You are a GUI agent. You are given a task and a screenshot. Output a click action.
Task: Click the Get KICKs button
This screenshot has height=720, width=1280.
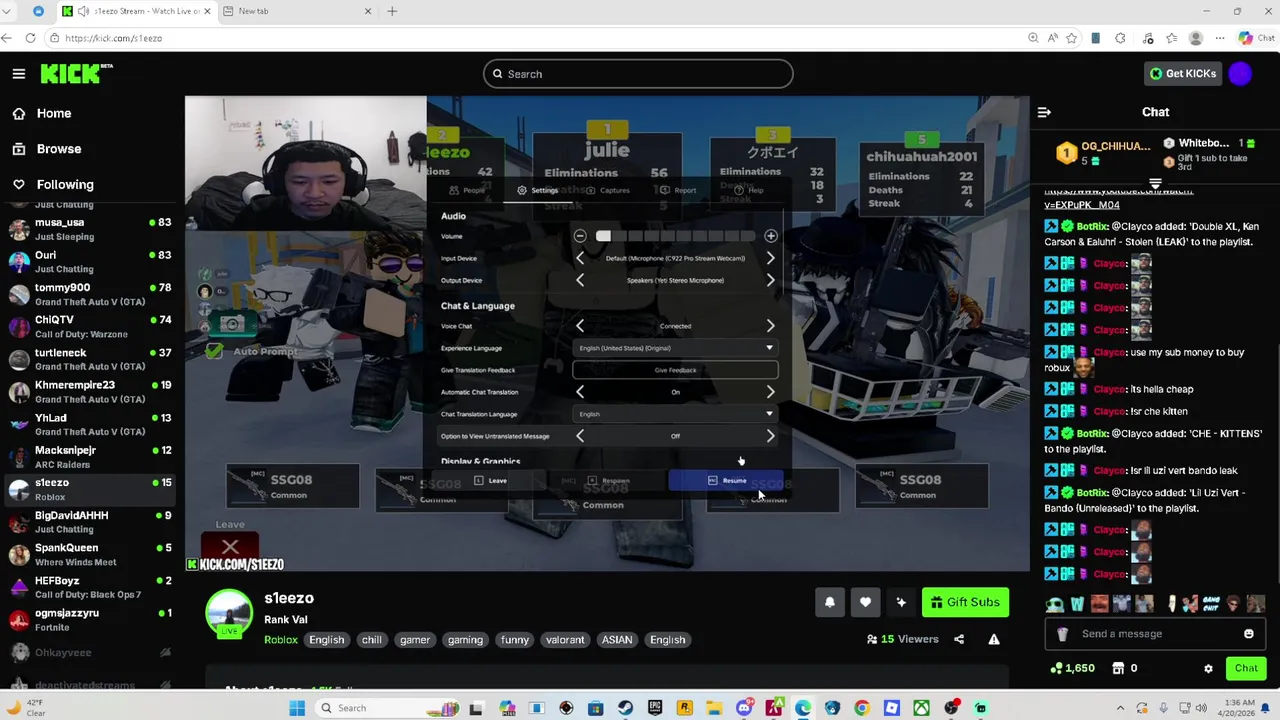[1183, 74]
